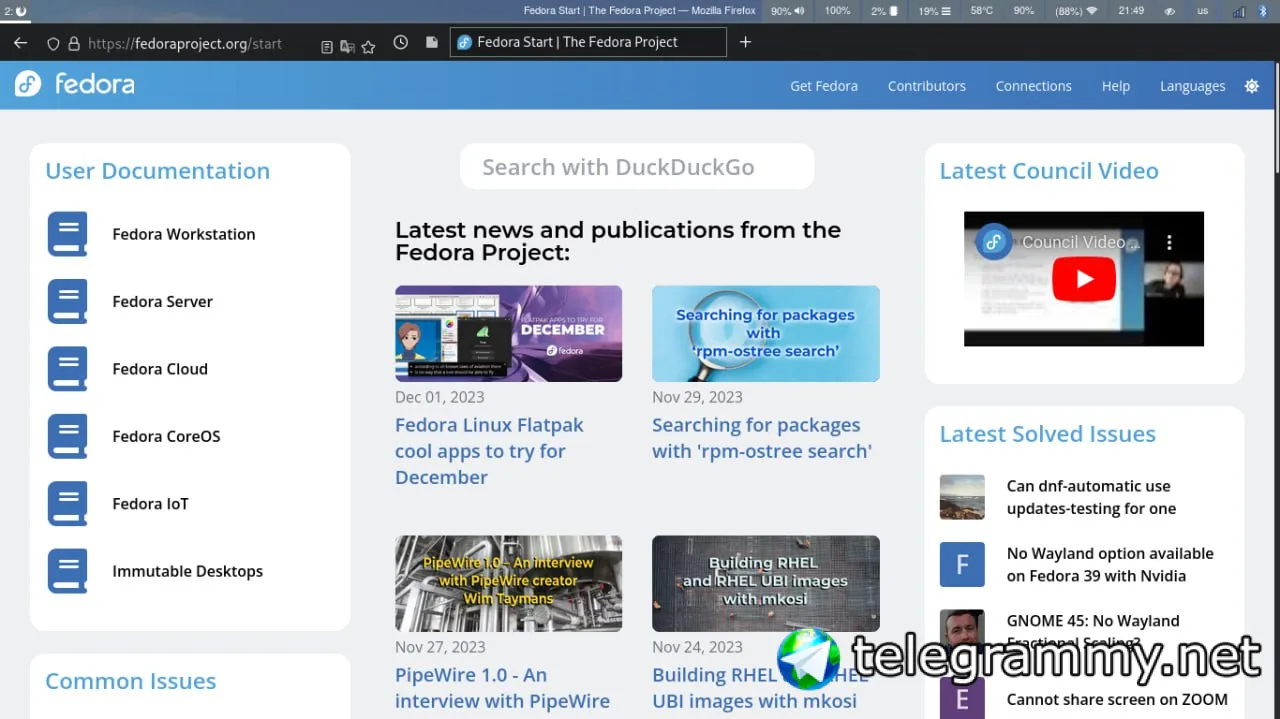The image size is (1280, 719).
Task: Open the Contributors menu
Action: (x=927, y=86)
